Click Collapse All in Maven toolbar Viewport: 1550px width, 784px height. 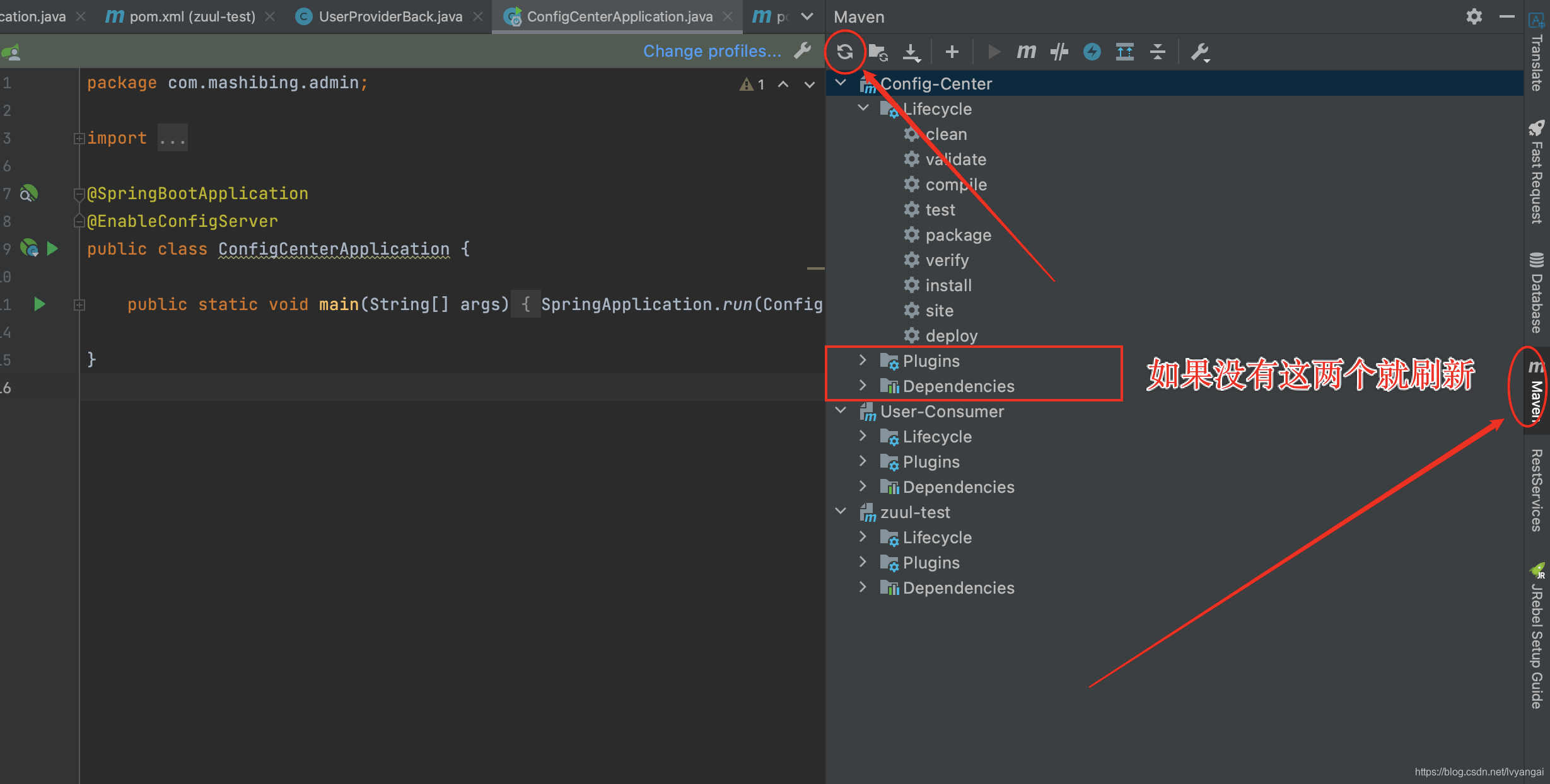1158,52
